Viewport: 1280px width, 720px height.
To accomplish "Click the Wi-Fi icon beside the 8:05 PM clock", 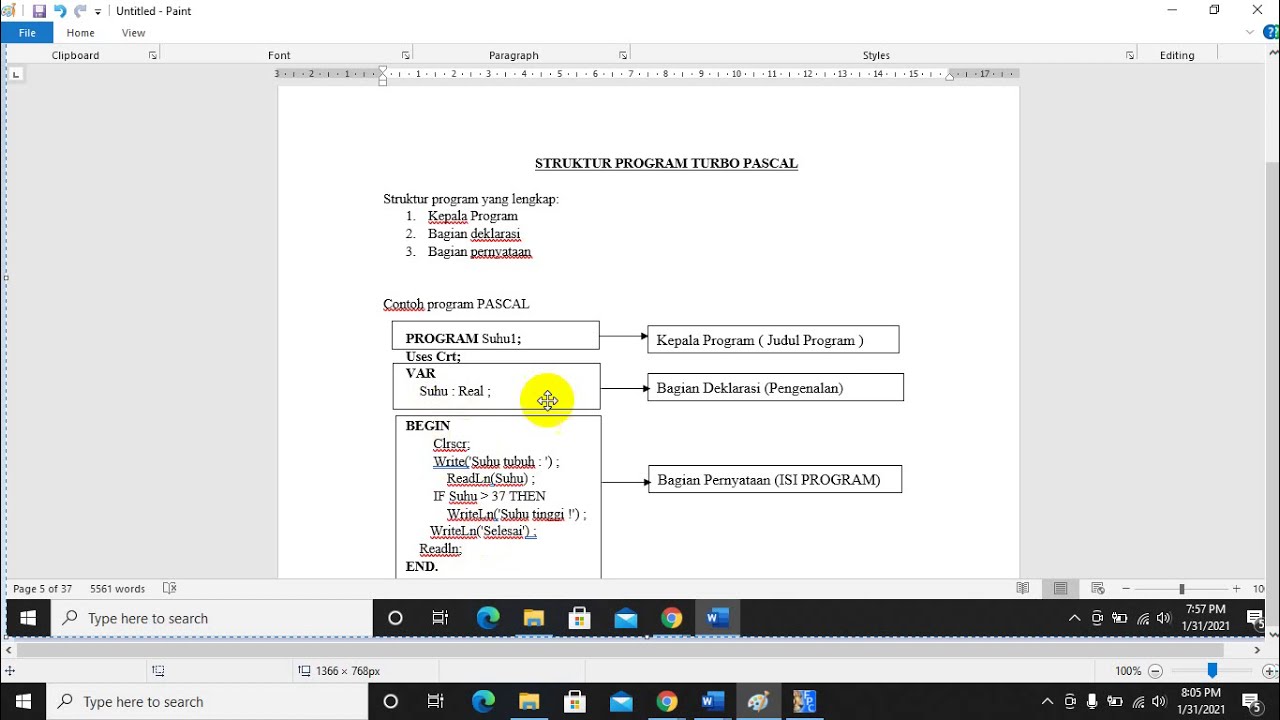I will [x=1137, y=702].
